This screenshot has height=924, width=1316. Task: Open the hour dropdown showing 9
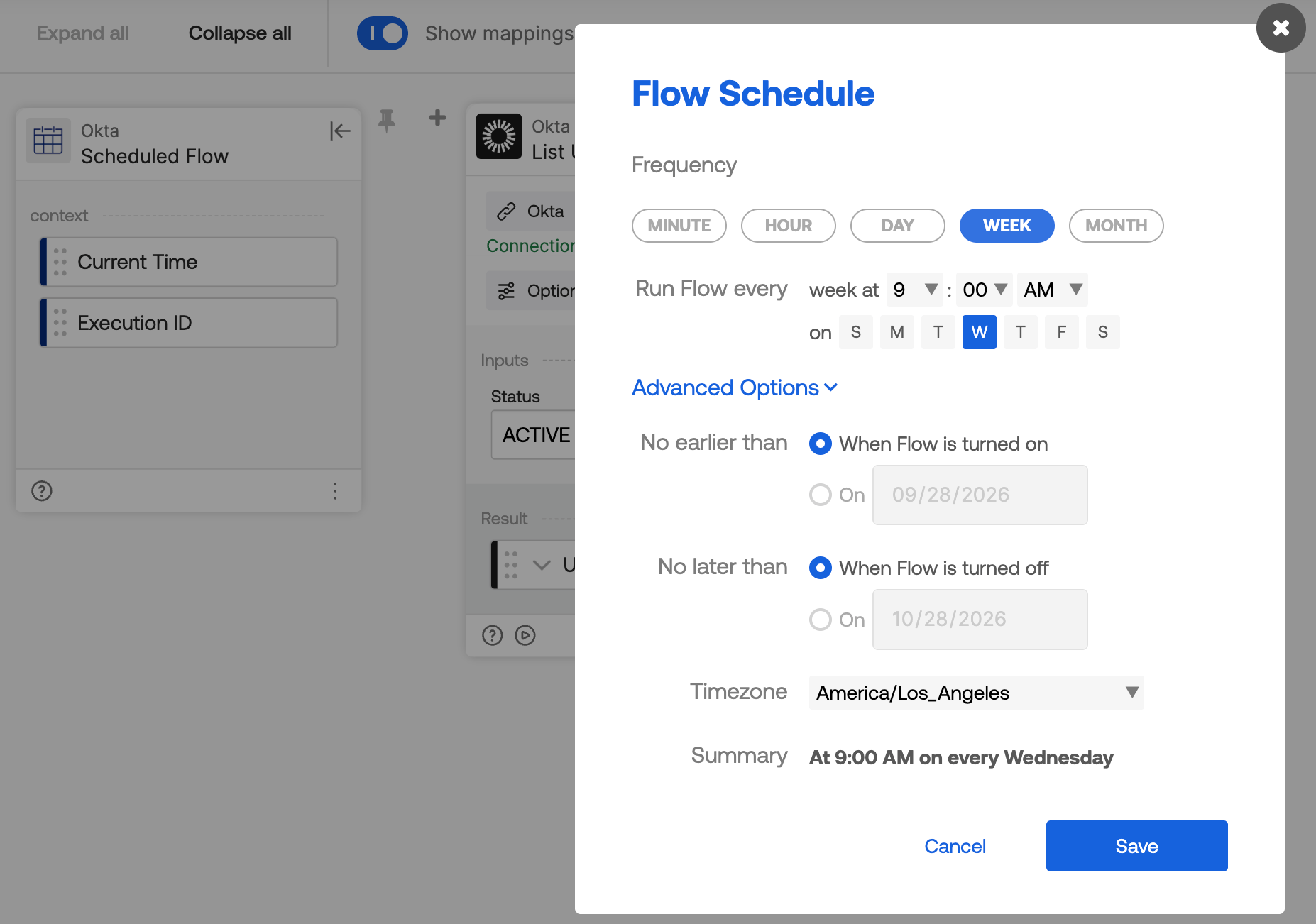[915, 290]
